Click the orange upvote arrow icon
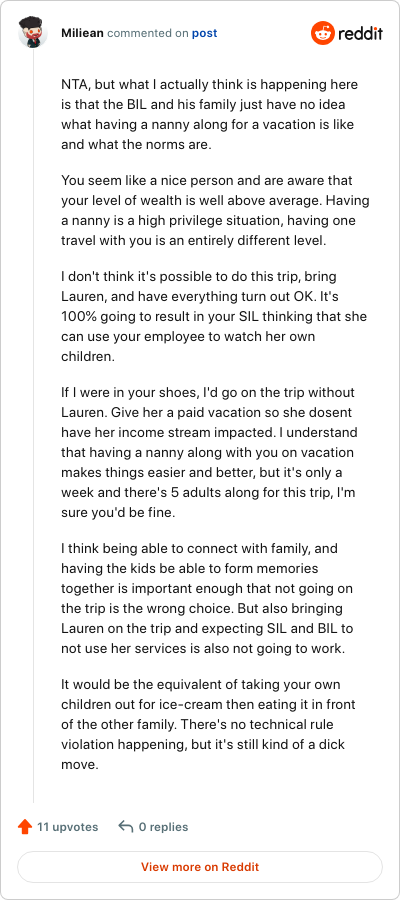This screenshot has width=400, height=900. click(x=25, y=827)
